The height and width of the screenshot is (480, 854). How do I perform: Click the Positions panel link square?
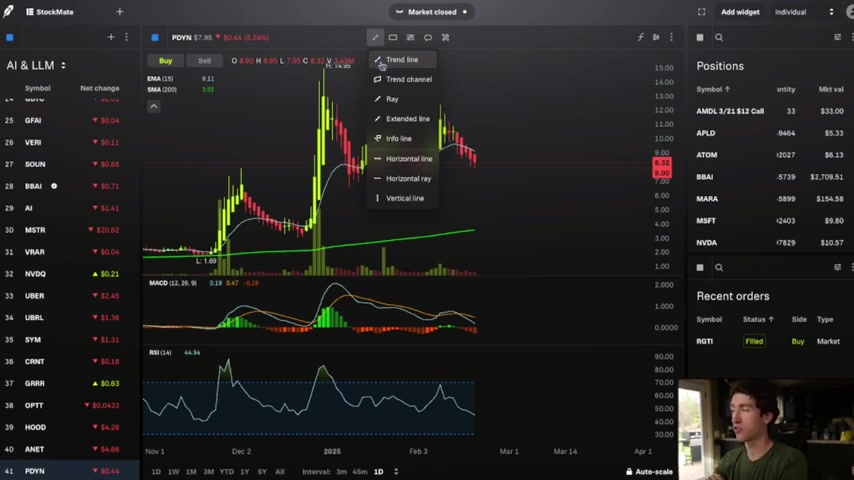pyautogui.click(x=700, y=38)
